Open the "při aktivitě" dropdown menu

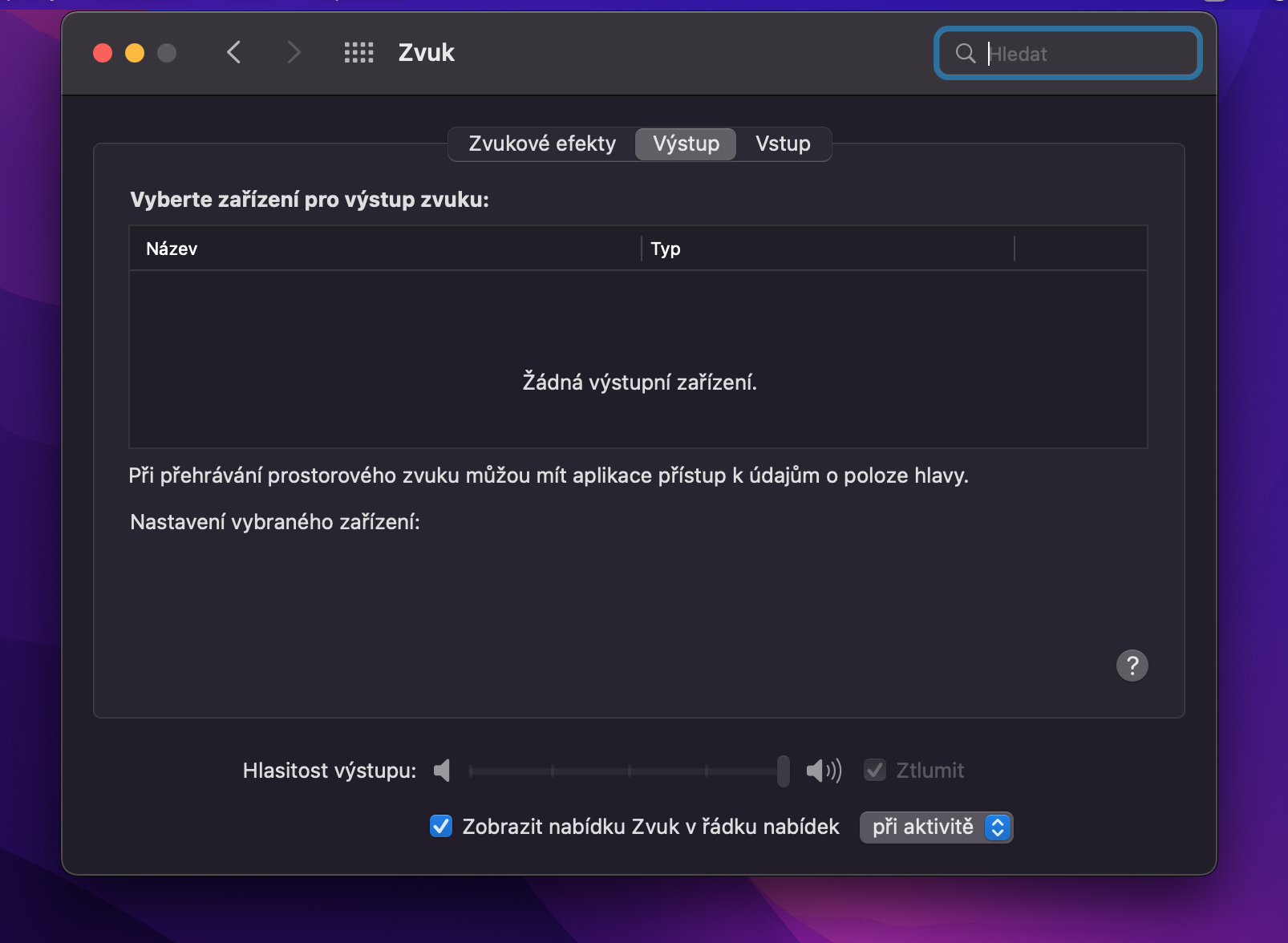click(x=936, y=827)
